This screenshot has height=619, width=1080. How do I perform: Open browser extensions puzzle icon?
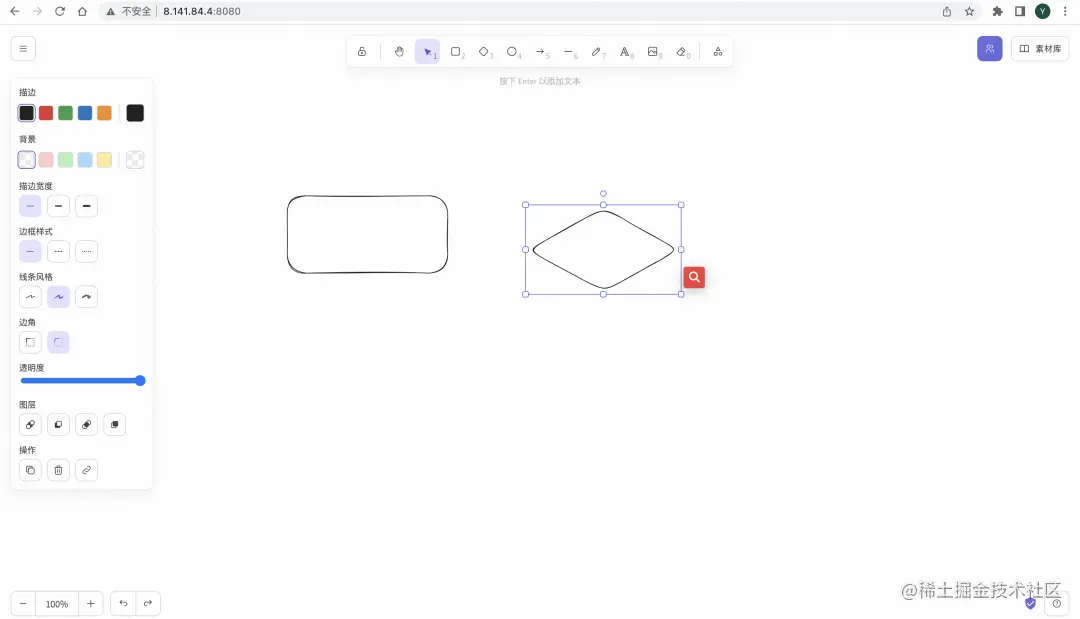(997, 11)
